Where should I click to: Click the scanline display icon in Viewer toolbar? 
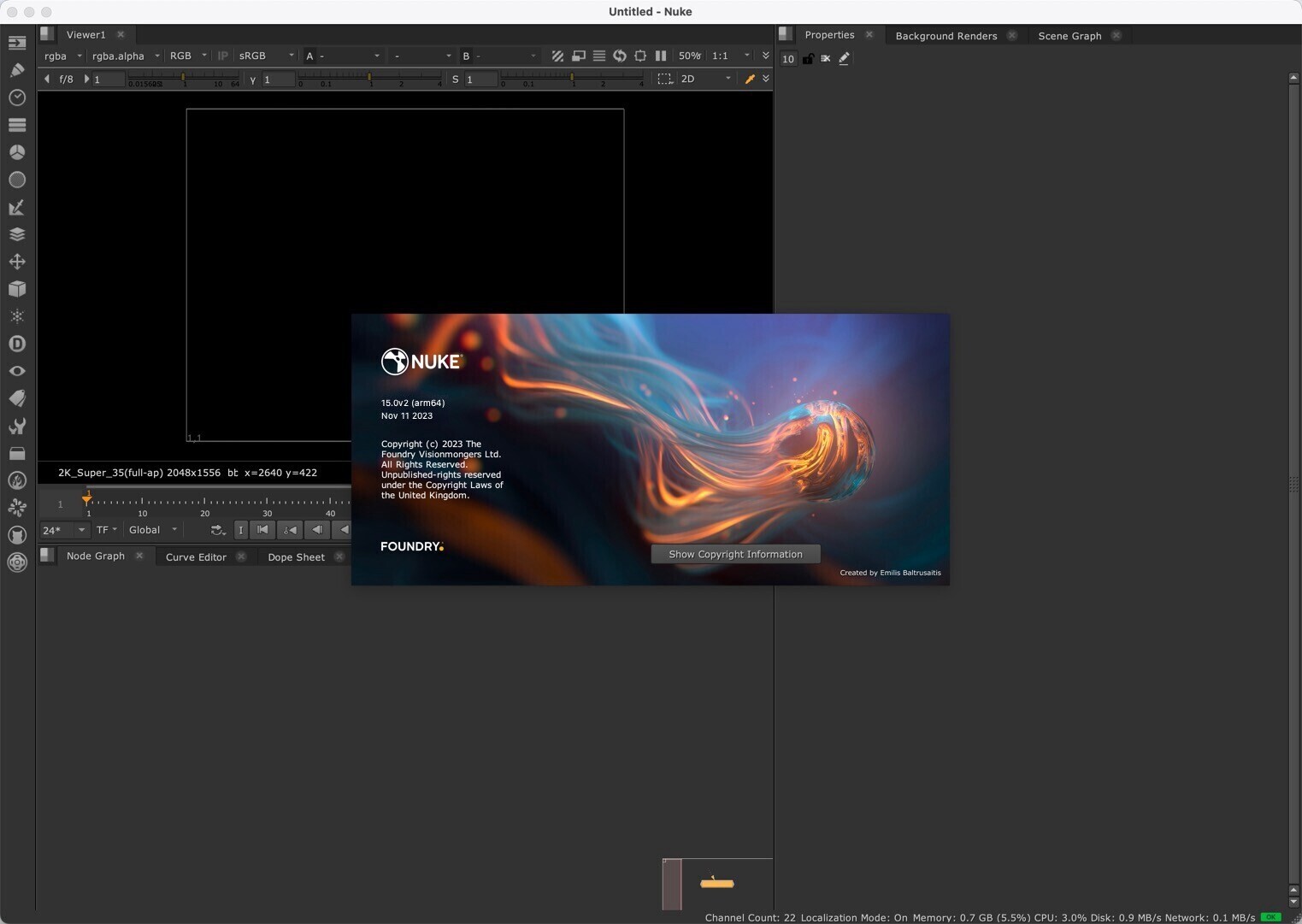point(599,56)
